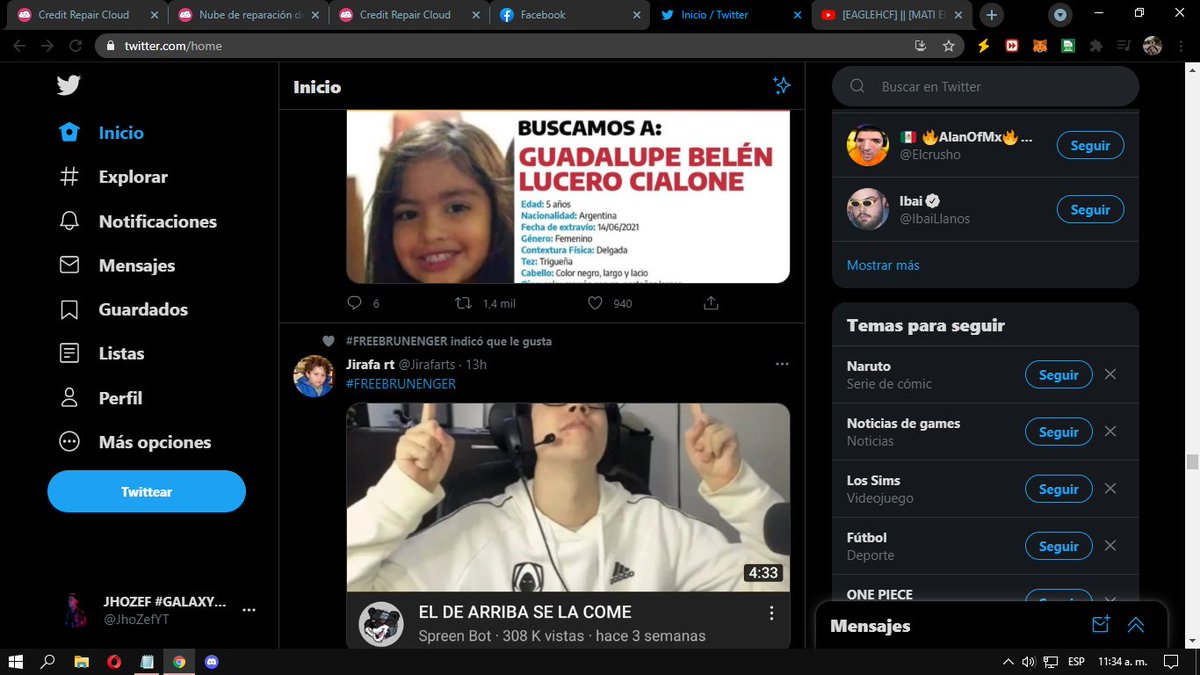The height and width of the screenshot is (675, 1200).
Task: Click video card three-dot menu
Action: click(771, 613)
